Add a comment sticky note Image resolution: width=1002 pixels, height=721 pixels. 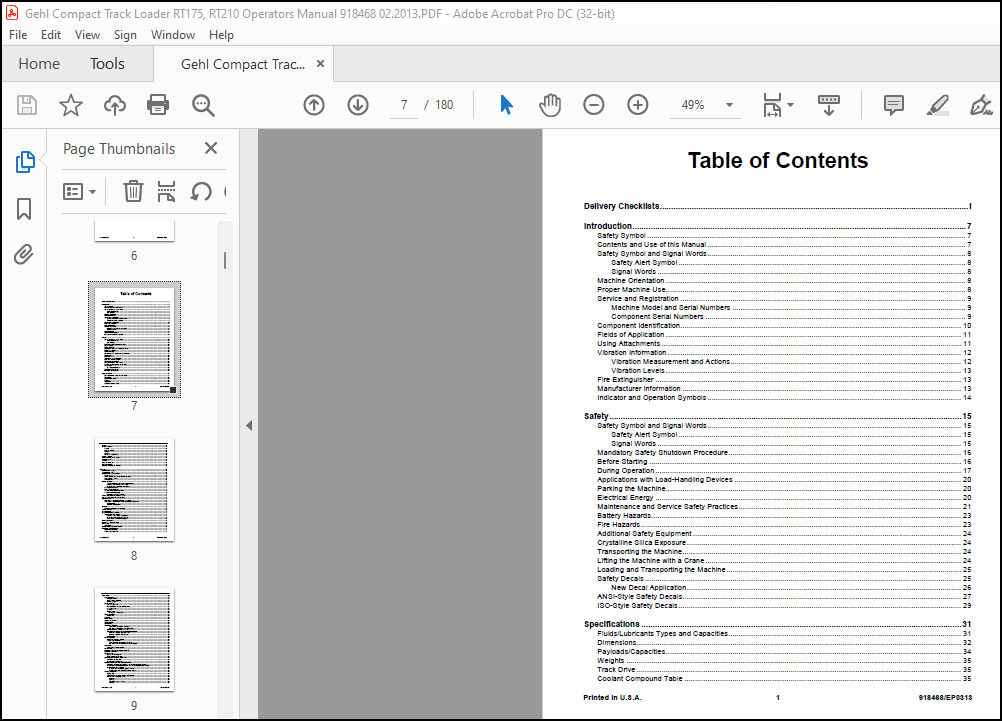(x=893, y=105)
